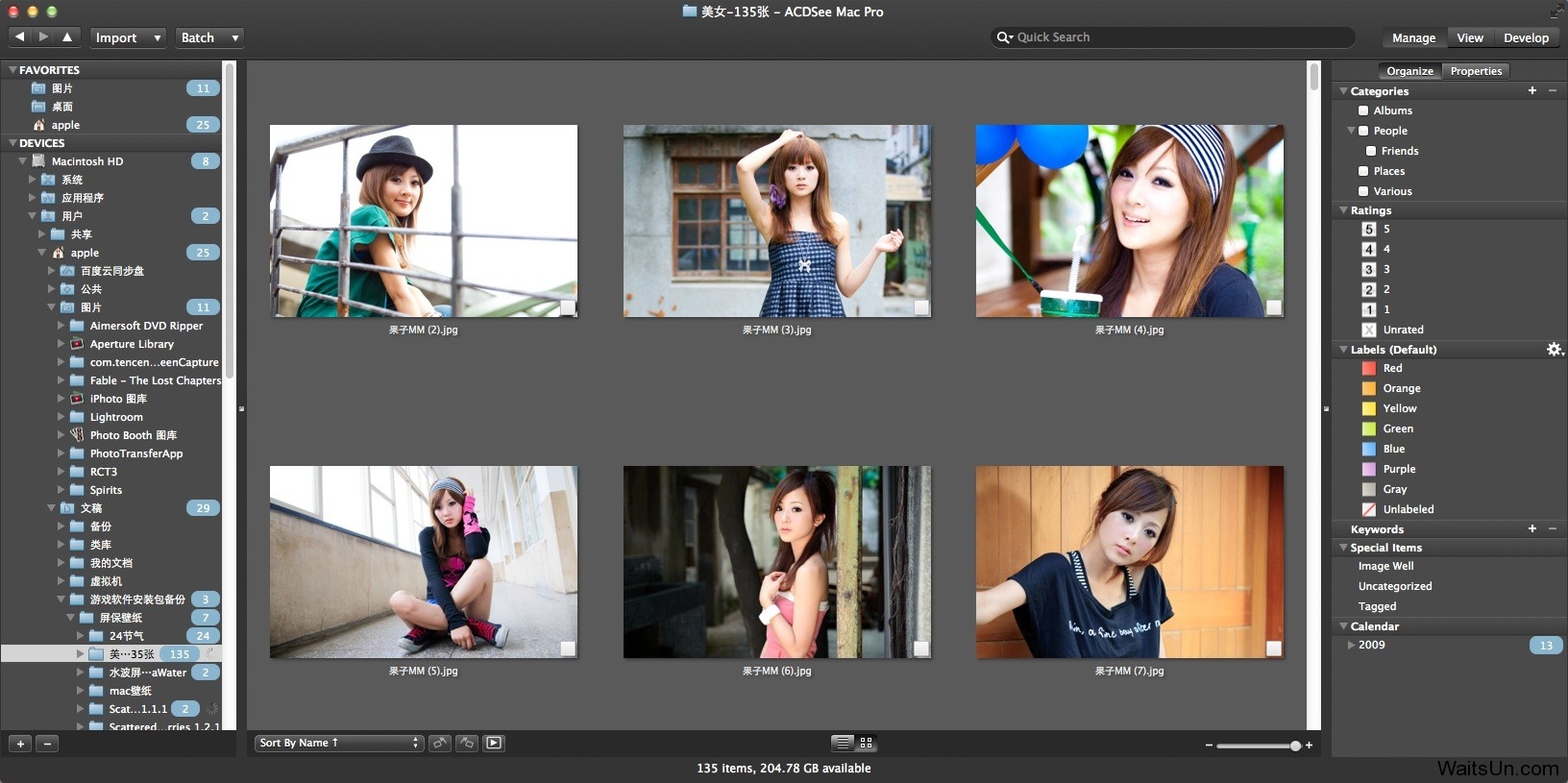Collapse the Ratings panel

coord(1343,210)
